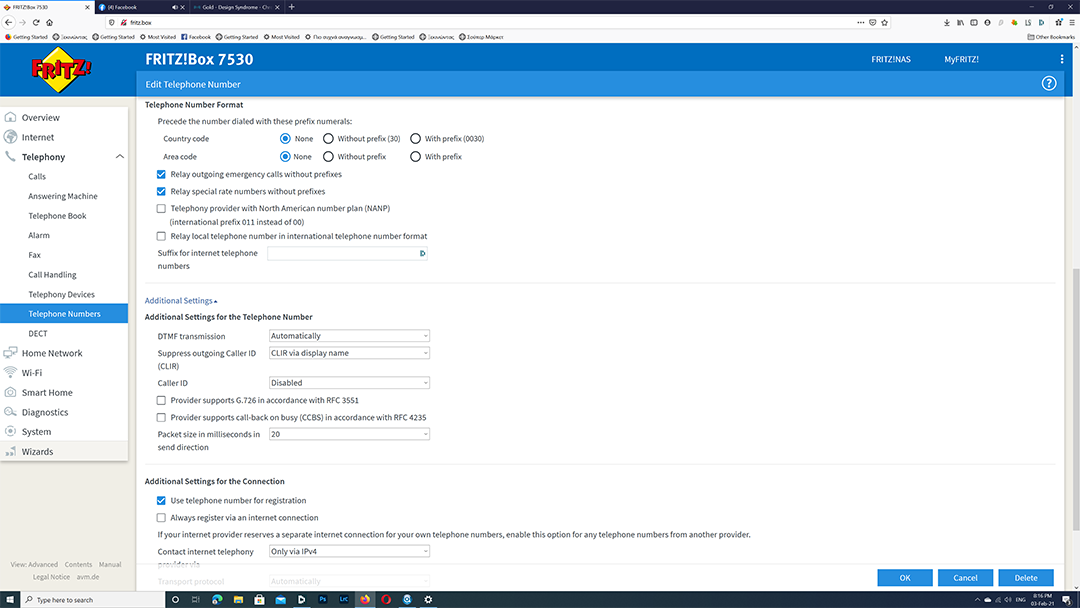Screen dimensions: 1080x608
Task: Click the Windows Start button
Action: [x=10, y=599]
